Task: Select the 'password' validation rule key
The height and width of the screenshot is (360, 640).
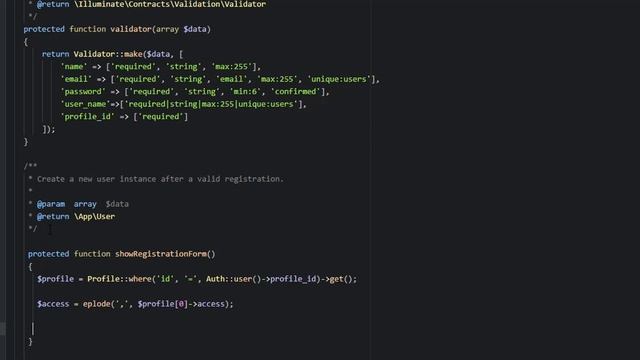Action: click(83, 92)
